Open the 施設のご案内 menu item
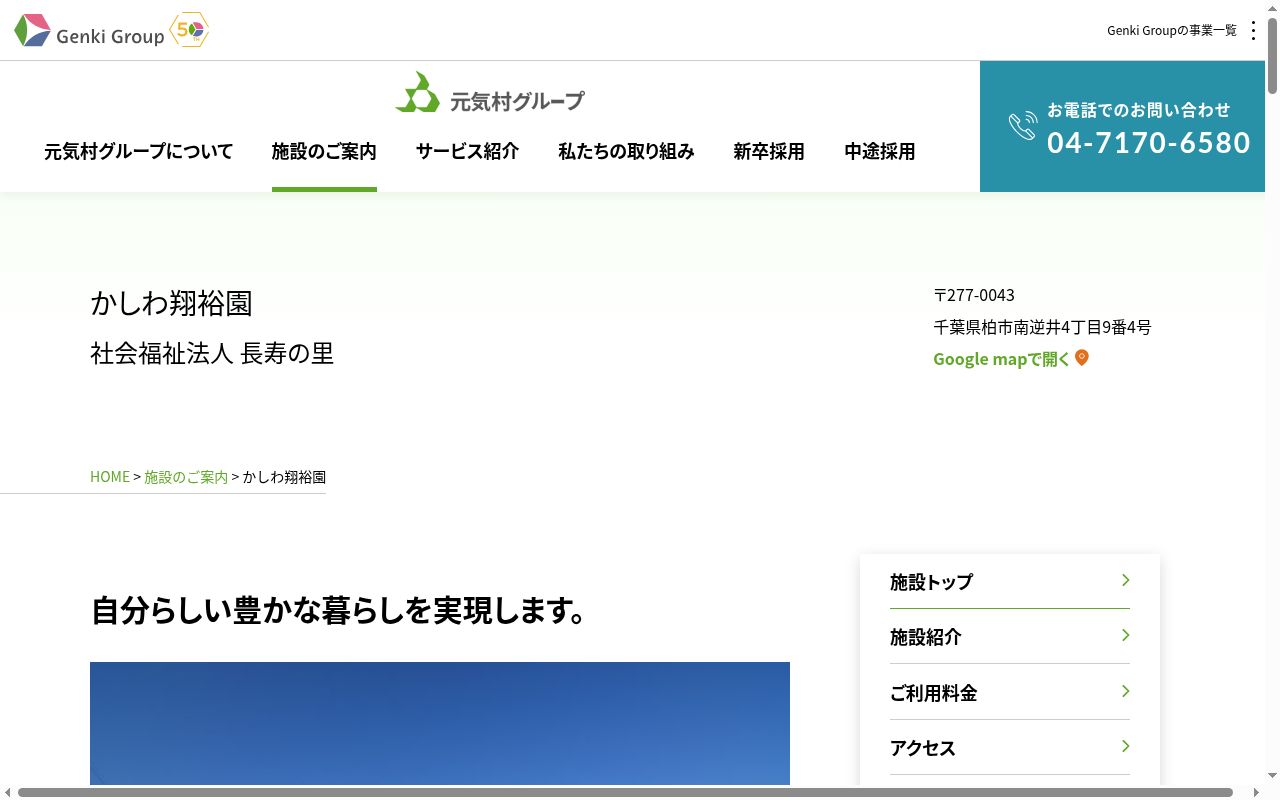1280x800 pixels. [x=324, y=151]
